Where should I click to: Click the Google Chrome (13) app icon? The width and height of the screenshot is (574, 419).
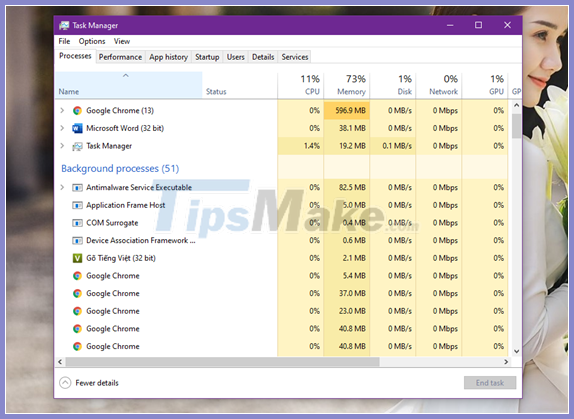point(77,111)
